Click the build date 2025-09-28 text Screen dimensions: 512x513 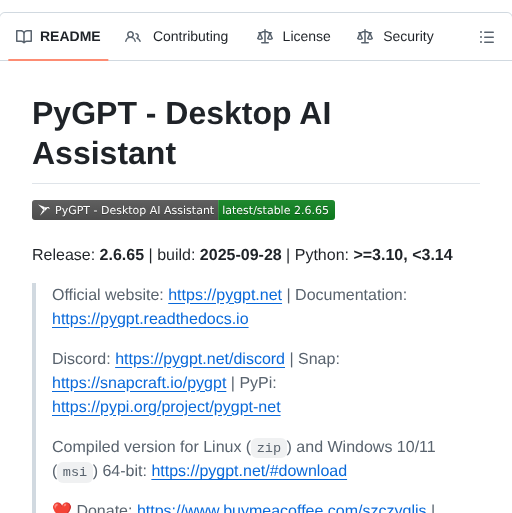[241, 255]
